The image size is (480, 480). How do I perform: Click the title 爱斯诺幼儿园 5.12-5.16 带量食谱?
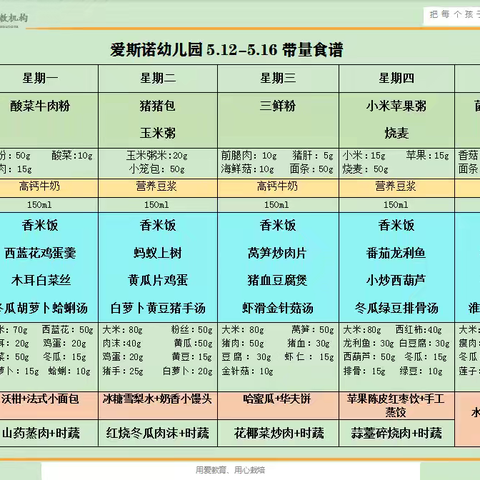pos(227,50)
